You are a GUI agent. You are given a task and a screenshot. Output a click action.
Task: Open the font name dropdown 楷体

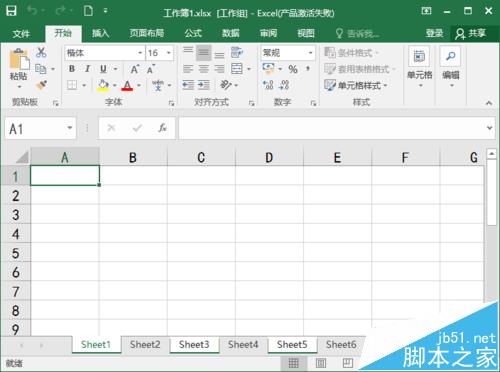click(140, 53)
